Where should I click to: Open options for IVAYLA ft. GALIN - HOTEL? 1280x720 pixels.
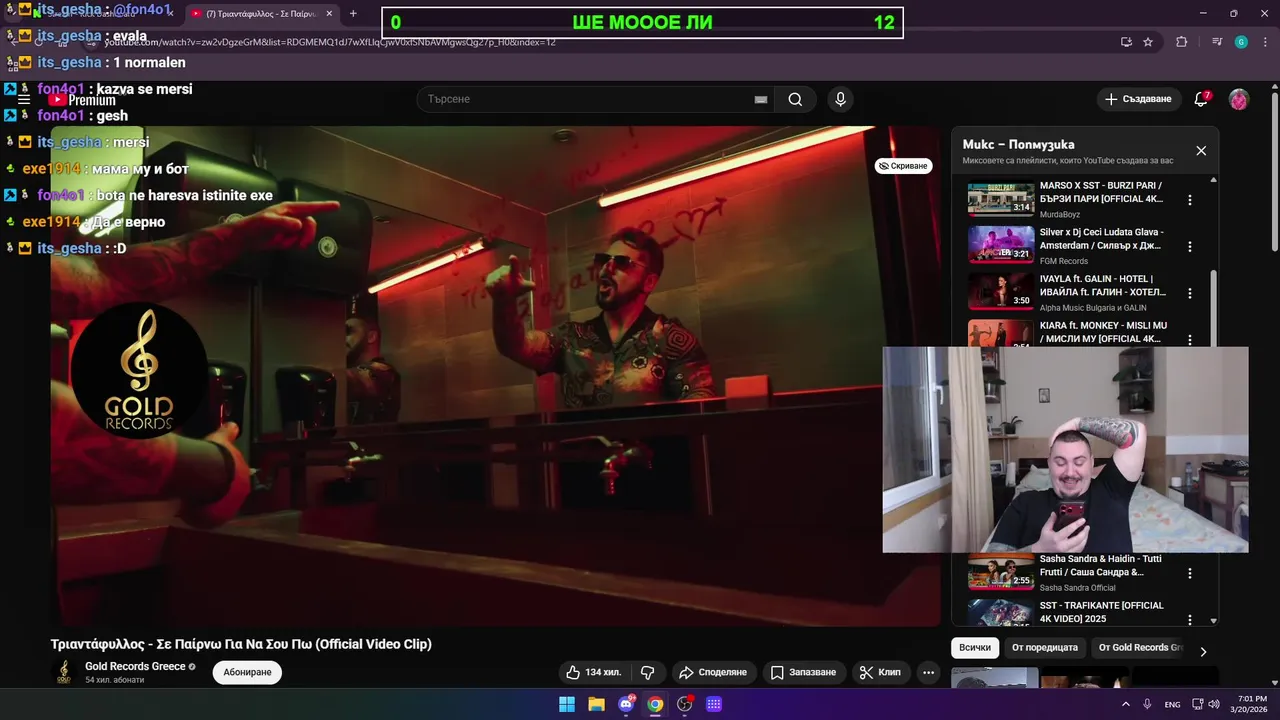tap(1190, 293)
